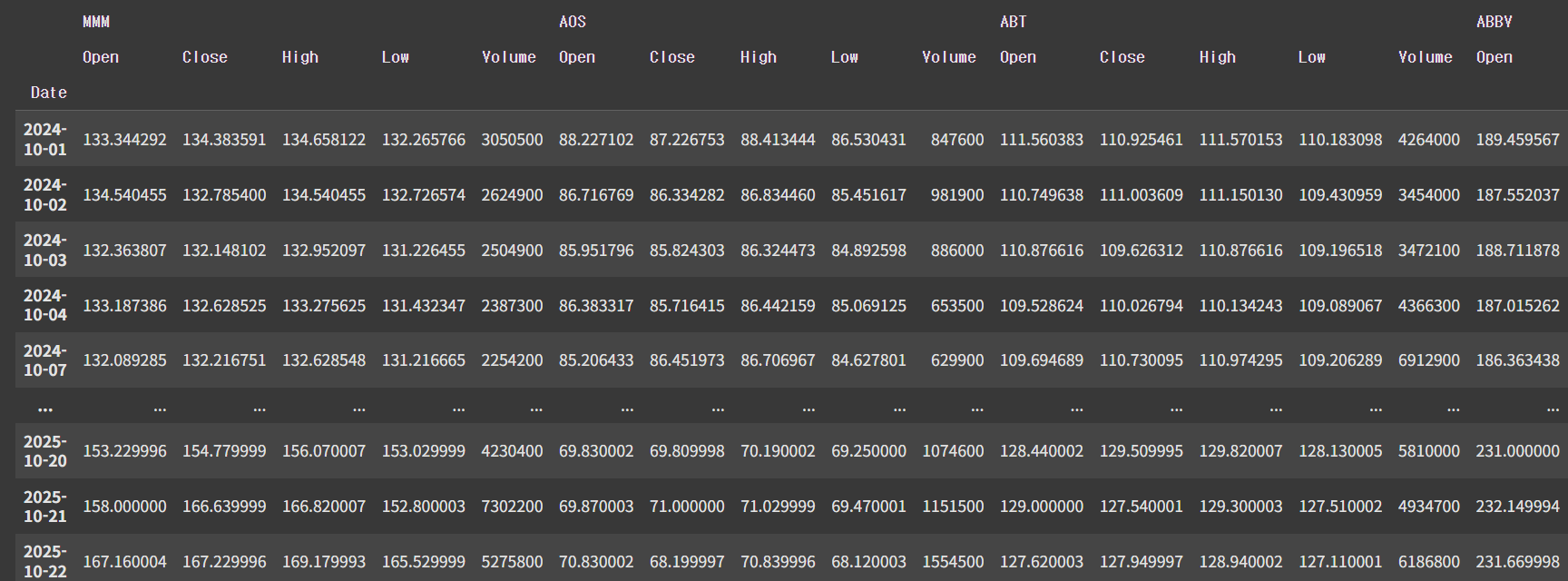Screen dimensions: 1568x581
Task: Click the AOS volume cell 981900
Action: 957,195
